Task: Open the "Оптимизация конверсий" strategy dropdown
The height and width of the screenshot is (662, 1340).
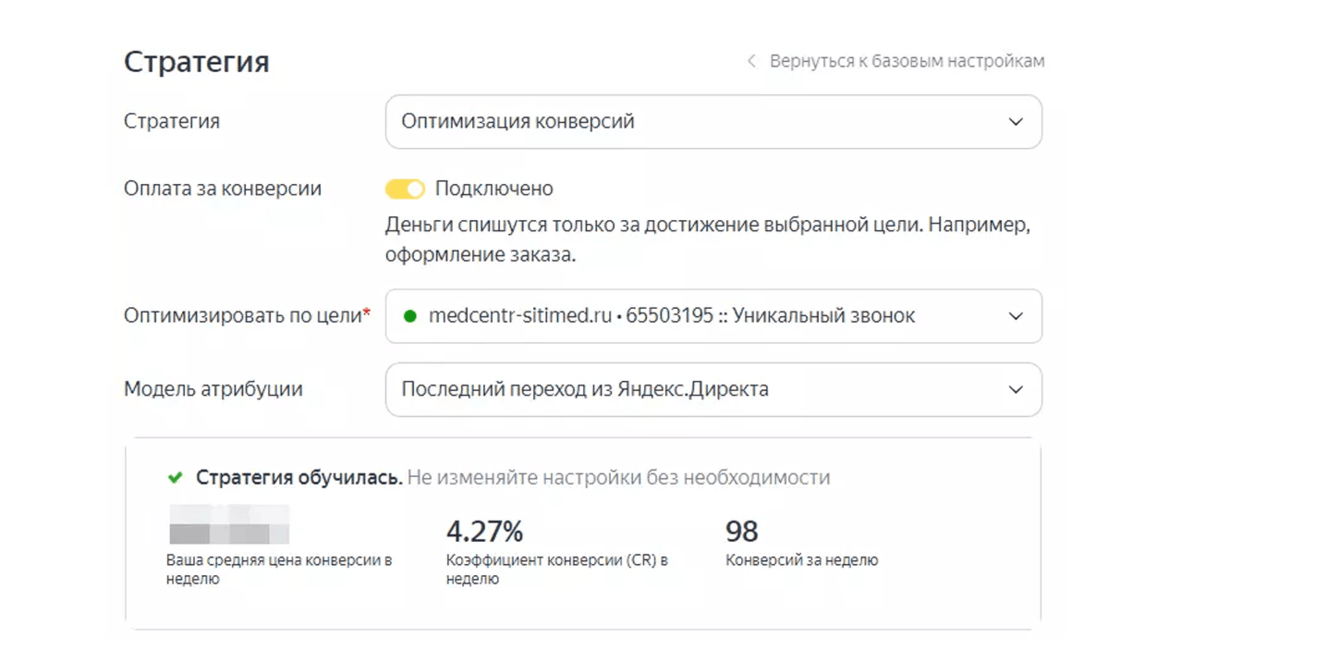Action: click(x=700, y=122)
